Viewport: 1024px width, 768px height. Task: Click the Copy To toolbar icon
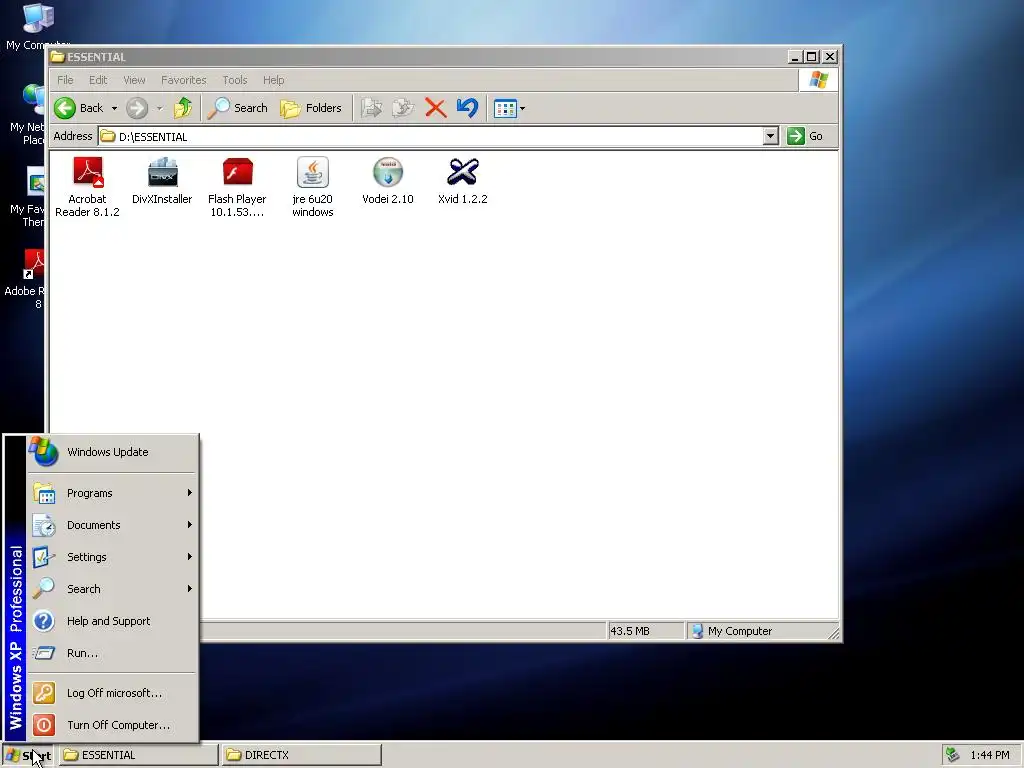coord(403,108)
